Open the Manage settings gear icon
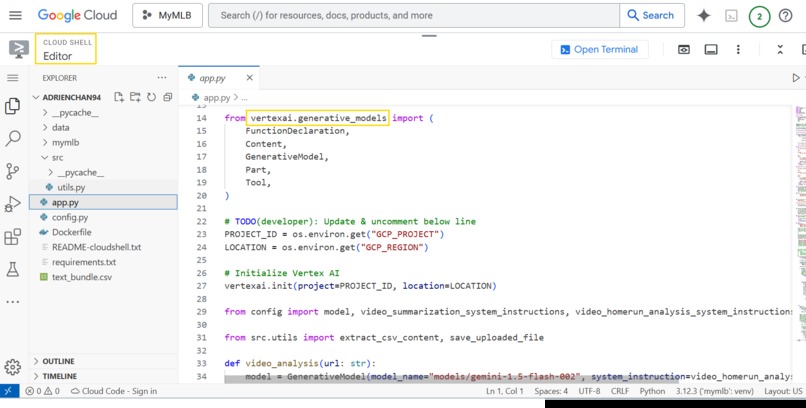Image resolution: width=806 pixels, height=408 pixels. 13,367
